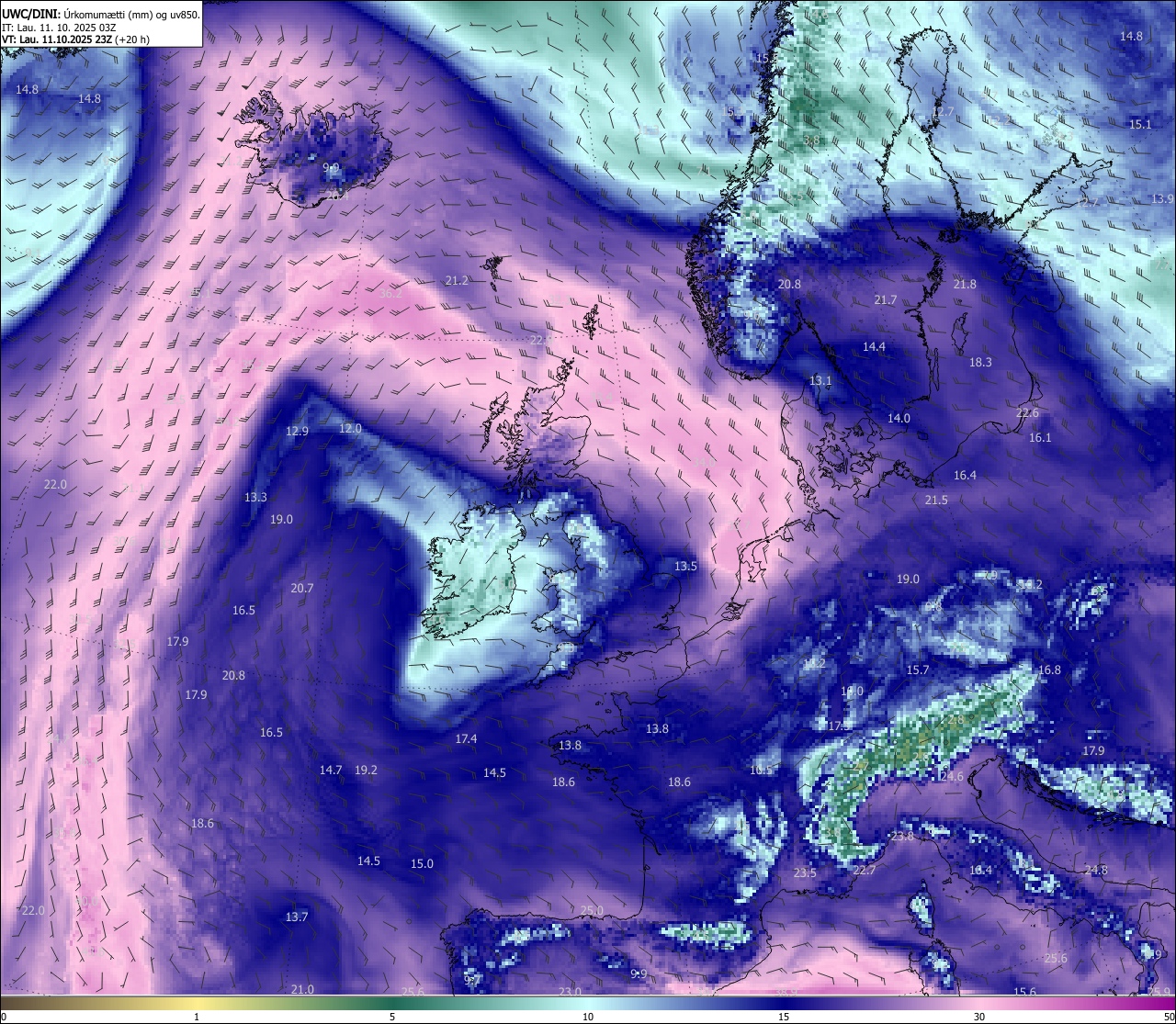Click the 16.1 value label
The image size is (1176, 1024).
pos(1040,438)
